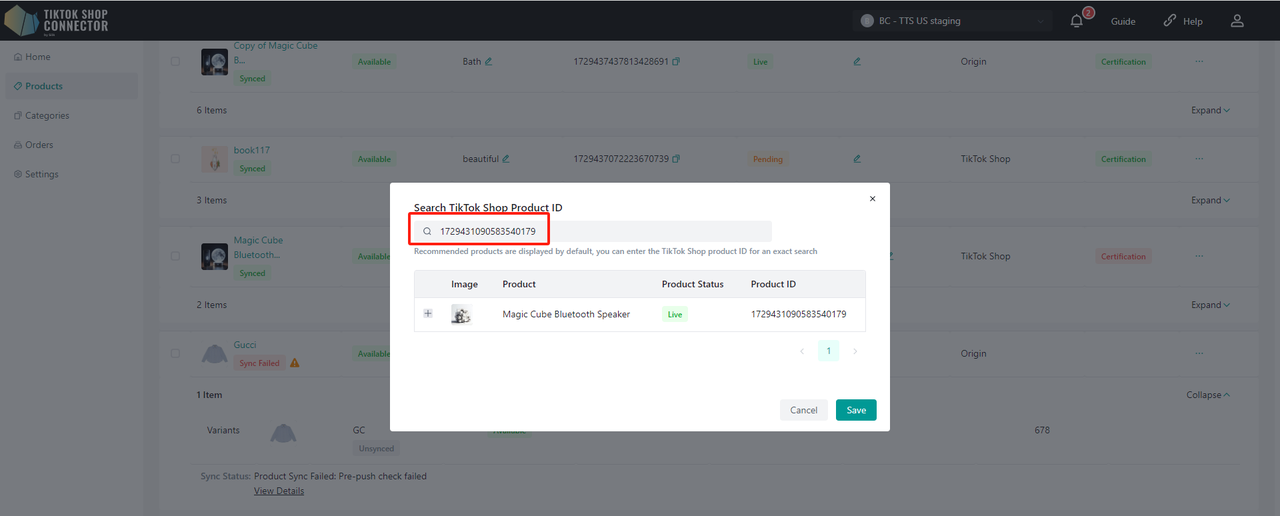Click the Copy of Magic Cube thumbnail
The height and width of the screenshot is (516, 1280).
point(214,62)
